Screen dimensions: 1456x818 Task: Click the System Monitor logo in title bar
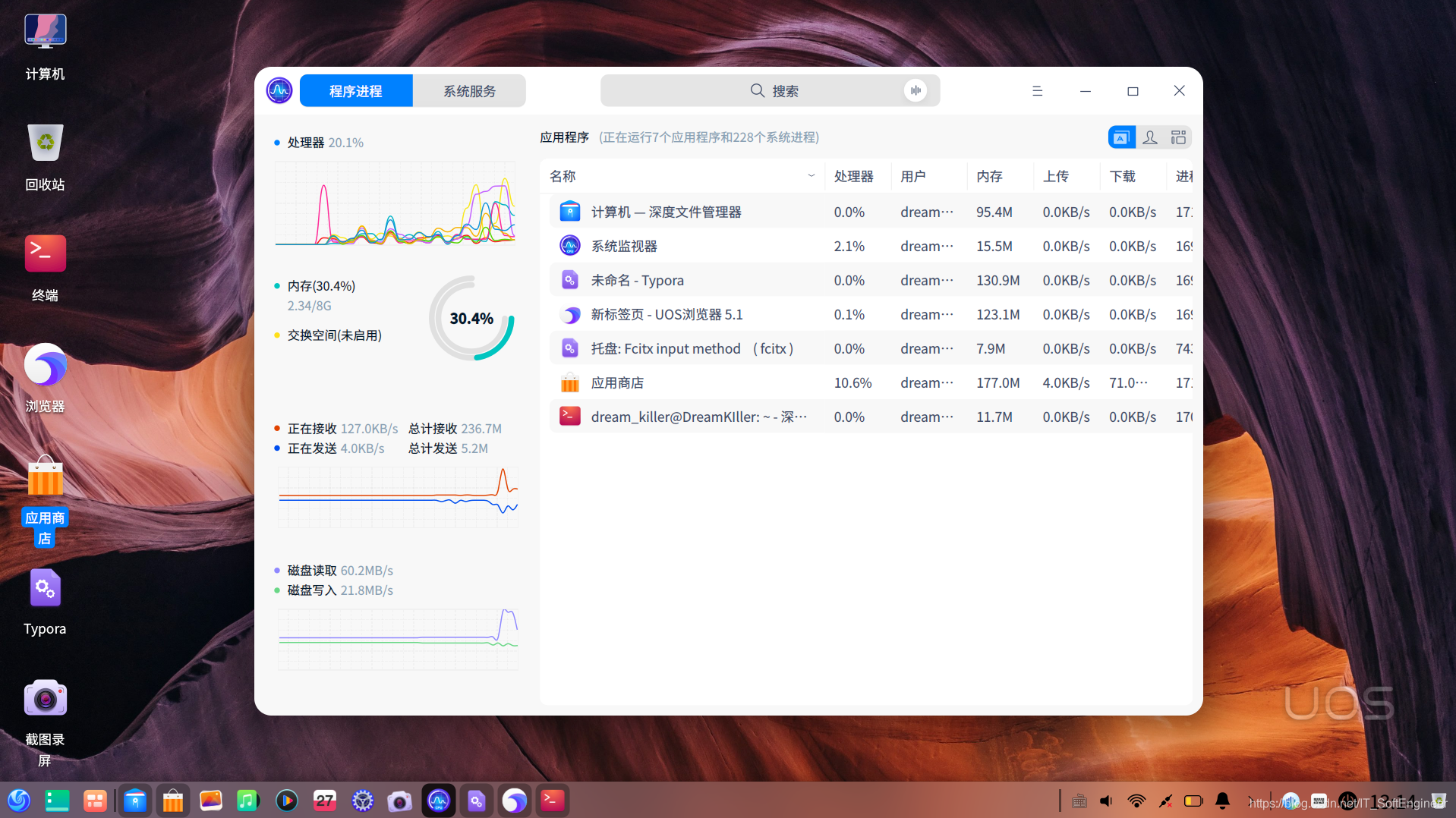point(279,91)
